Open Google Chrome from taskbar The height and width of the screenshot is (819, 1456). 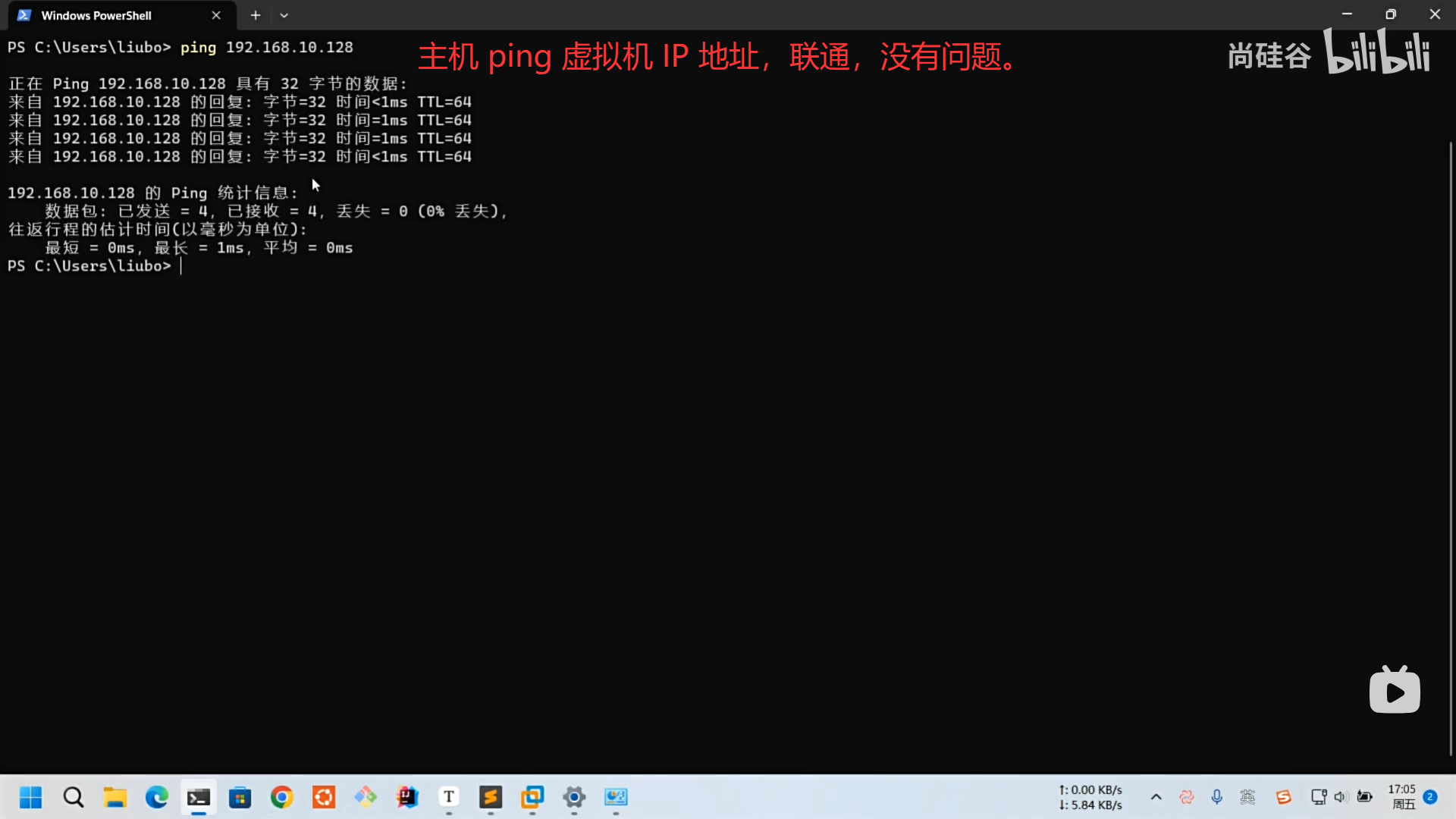point(282,797)
